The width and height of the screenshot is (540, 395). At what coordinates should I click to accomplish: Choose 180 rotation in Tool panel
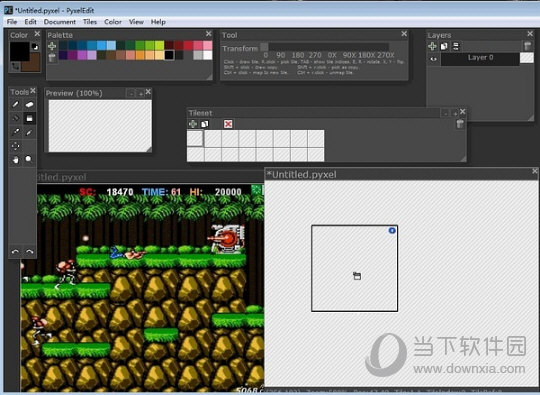tap(298, 55)
